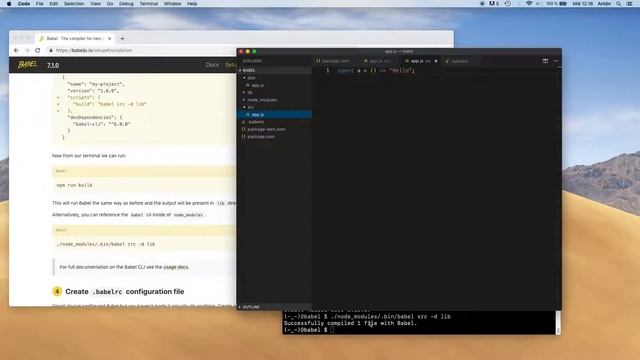Click the terminal window scrollbar
Screen dimensions: 640x360
click(x=558, y=322)
